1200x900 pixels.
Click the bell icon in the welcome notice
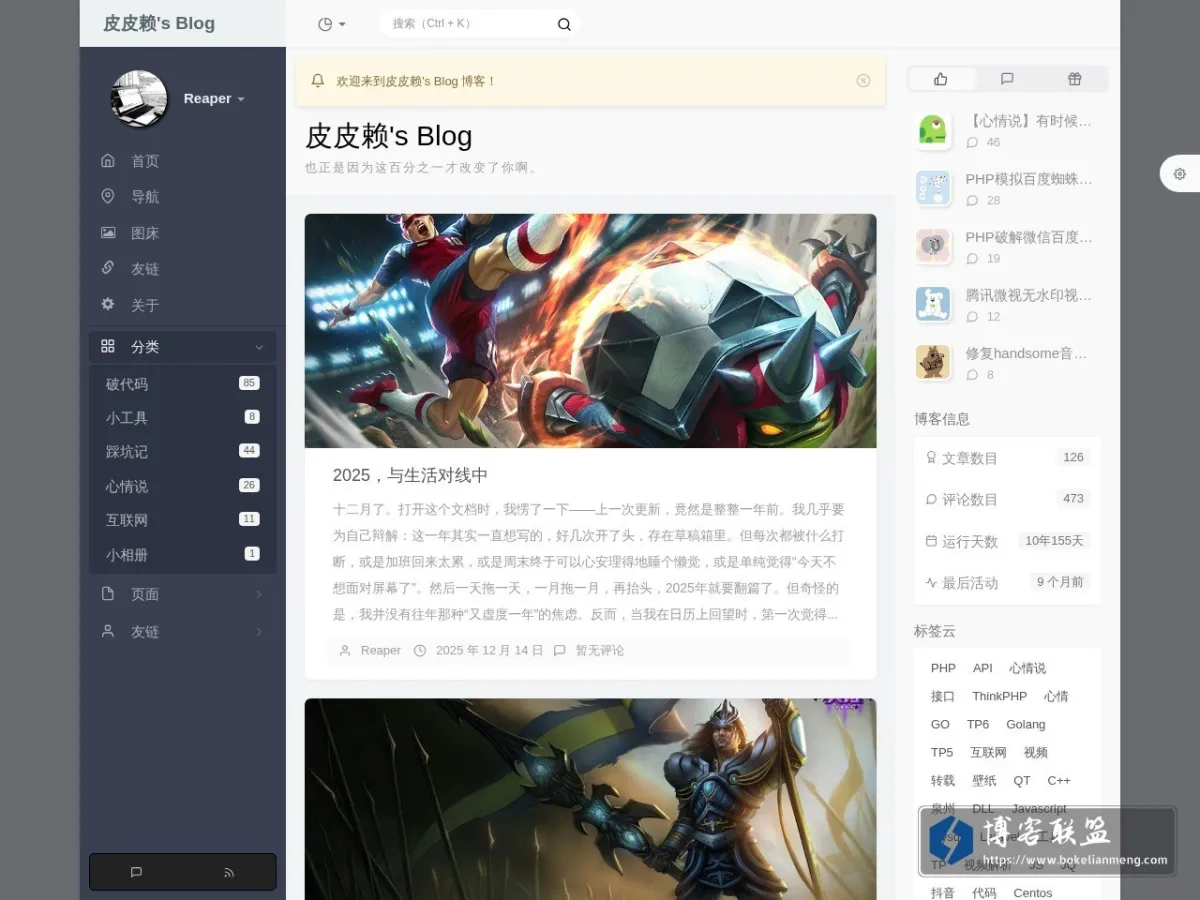click(x=318, y=80)
